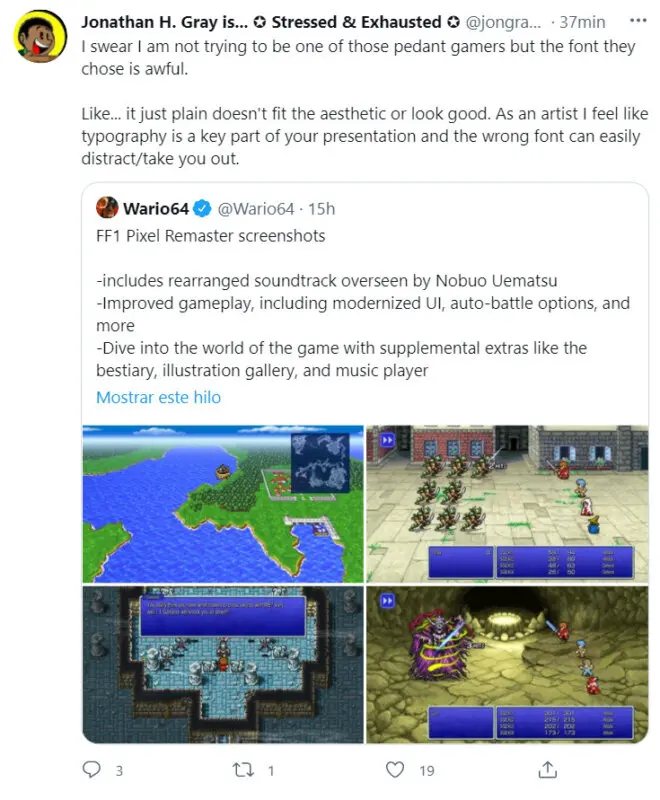Open the three-dot more options menu

click(638, 20)
